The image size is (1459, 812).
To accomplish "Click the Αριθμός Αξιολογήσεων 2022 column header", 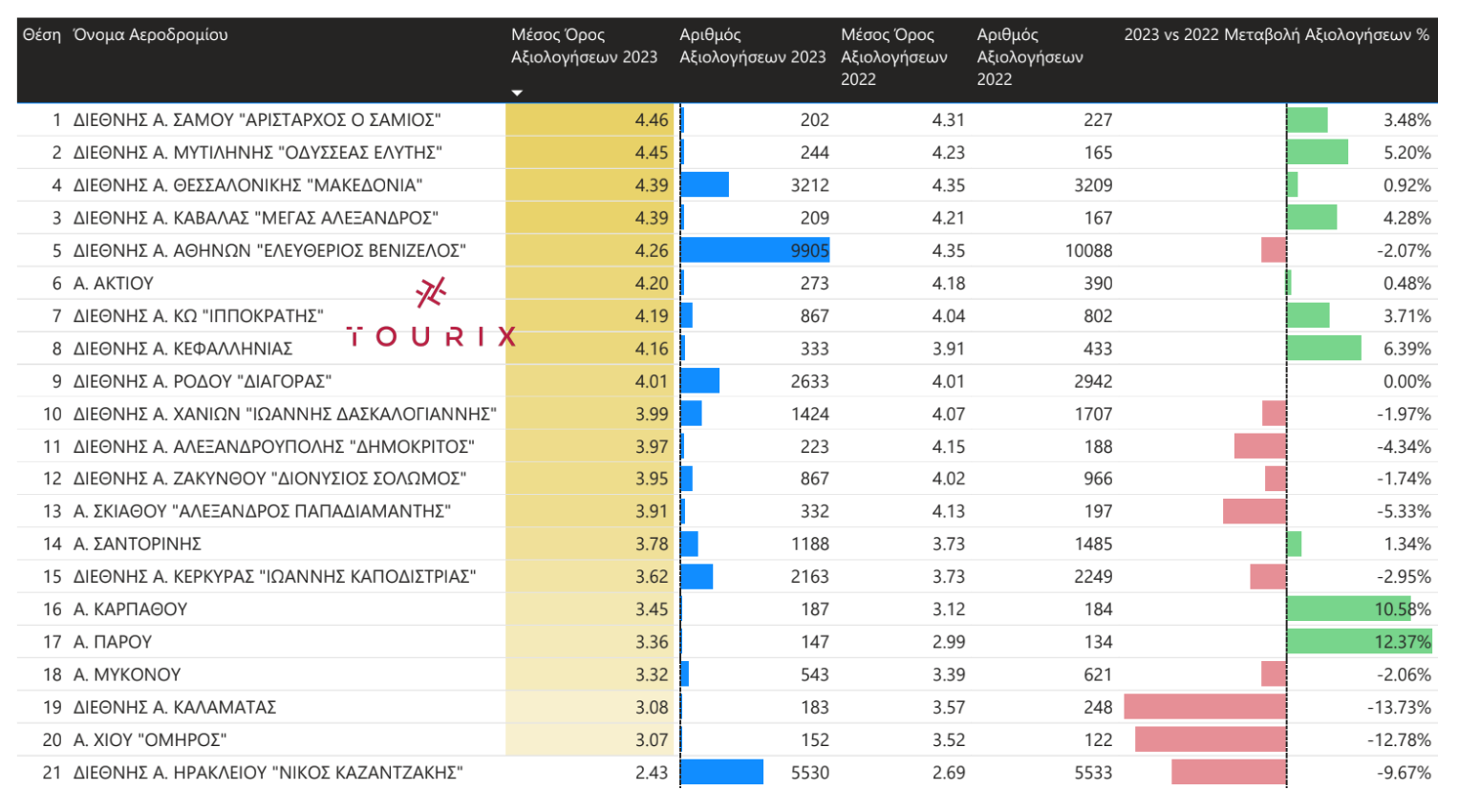I will 1029,57.
